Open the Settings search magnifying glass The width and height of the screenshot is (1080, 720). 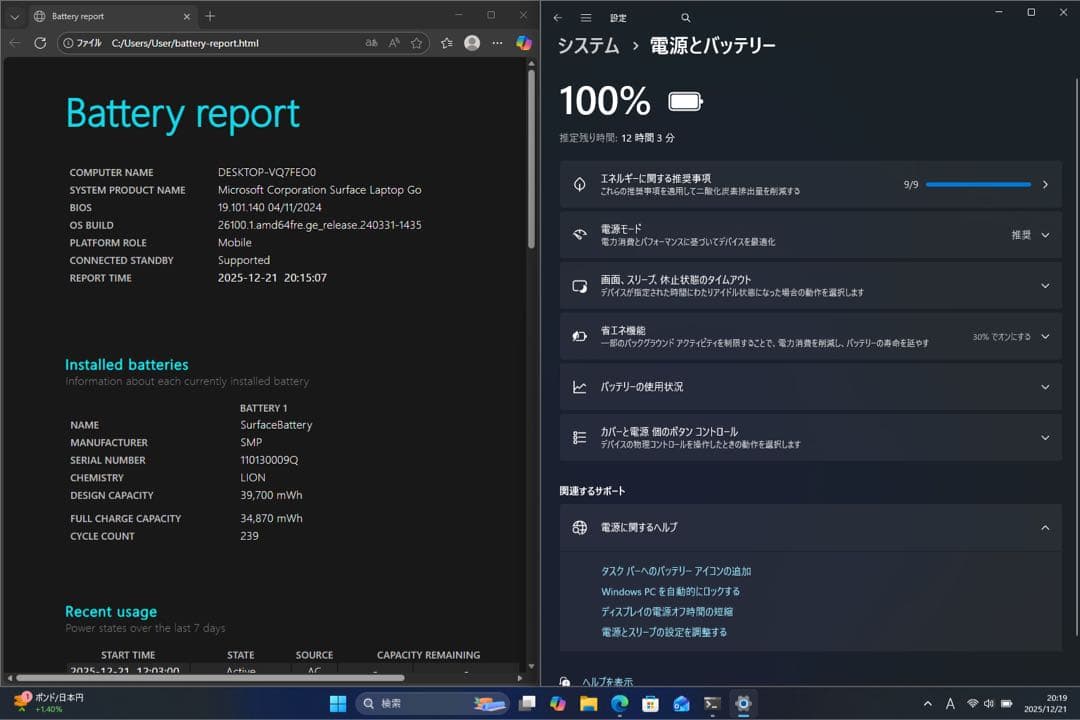tap(685, 17)
